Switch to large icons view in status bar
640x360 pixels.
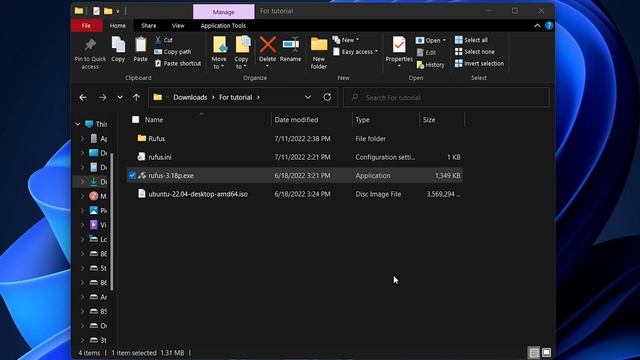[x=547, y=352]
